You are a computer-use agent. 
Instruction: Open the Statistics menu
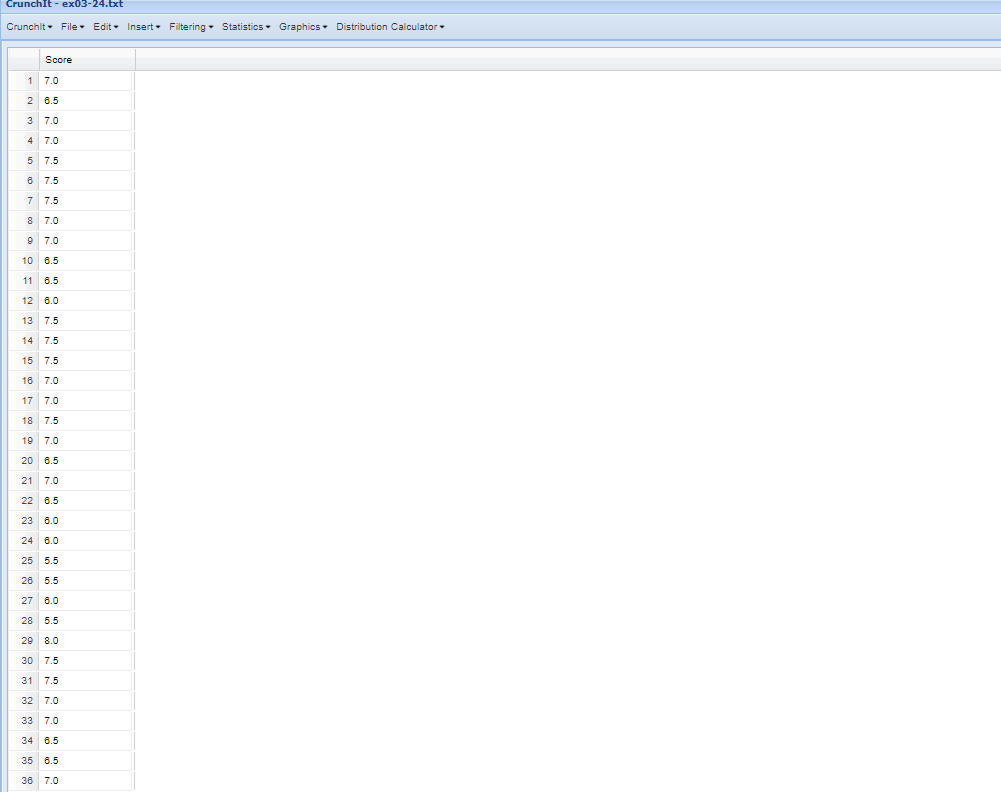click(245, 27)
